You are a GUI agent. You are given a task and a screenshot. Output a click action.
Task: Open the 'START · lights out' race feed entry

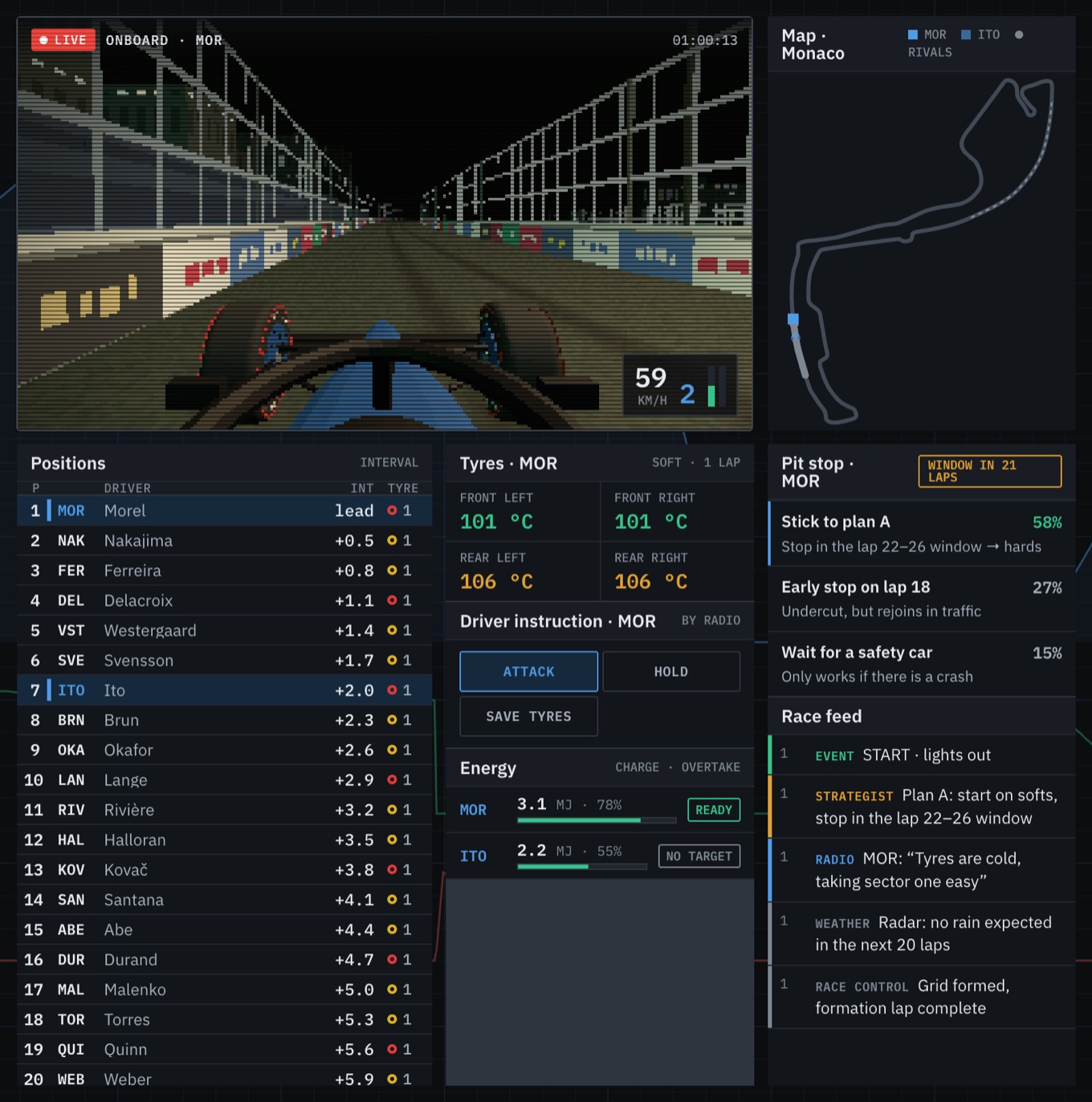coord(922,755)
